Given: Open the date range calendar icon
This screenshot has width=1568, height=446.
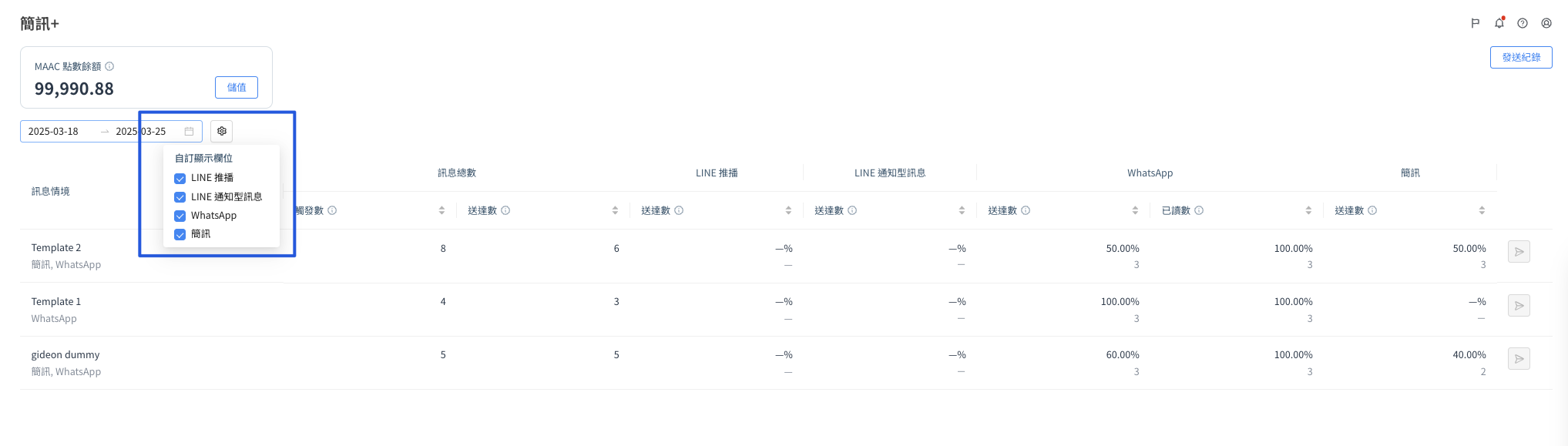Looking at the screenshot, I should click(x=189, y=132).
